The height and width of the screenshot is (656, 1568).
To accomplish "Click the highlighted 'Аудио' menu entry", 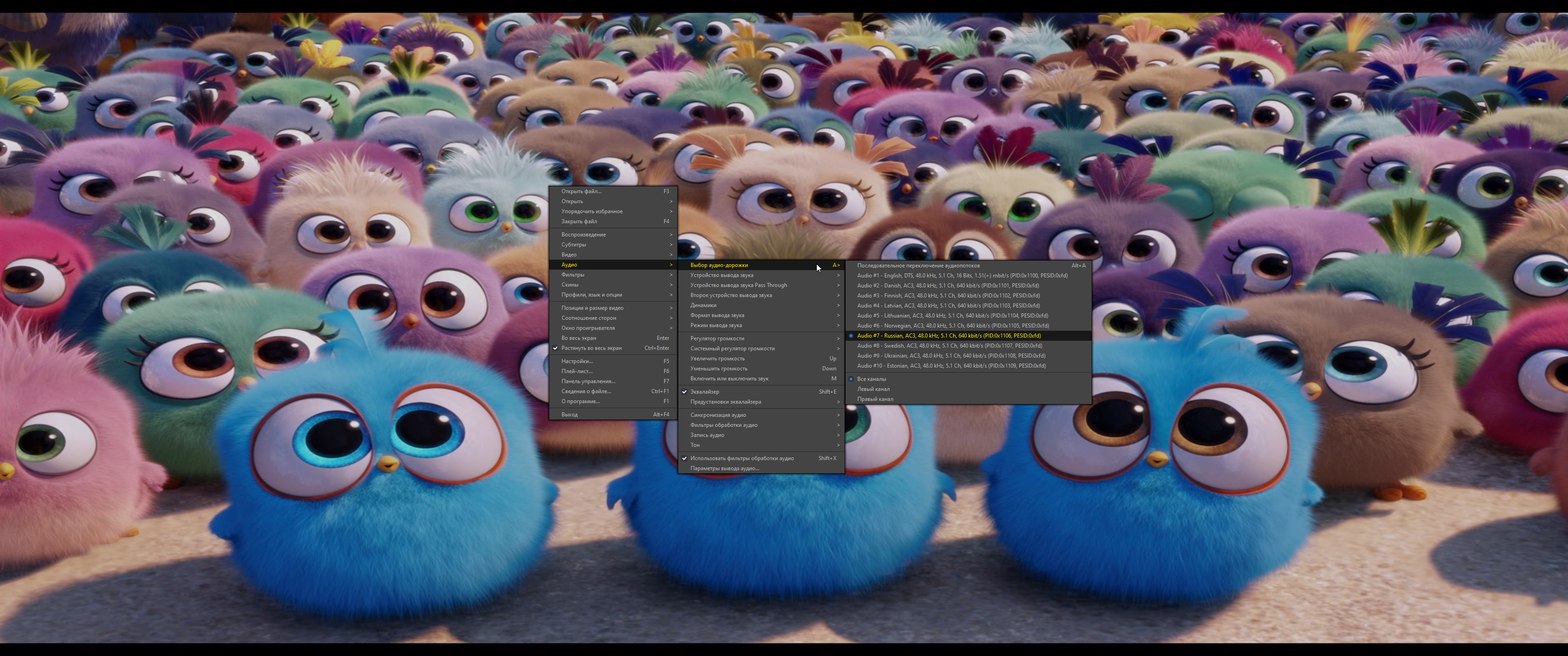I will [x=614, y=265].
